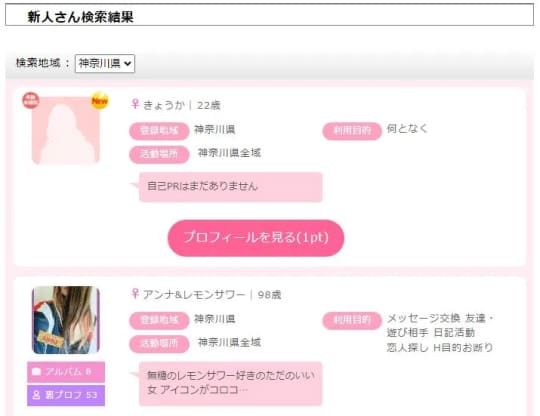Click the 自己PRはまだありません speech bubble
This screenshot has width=540, height=416.
[x=230, y=187]
